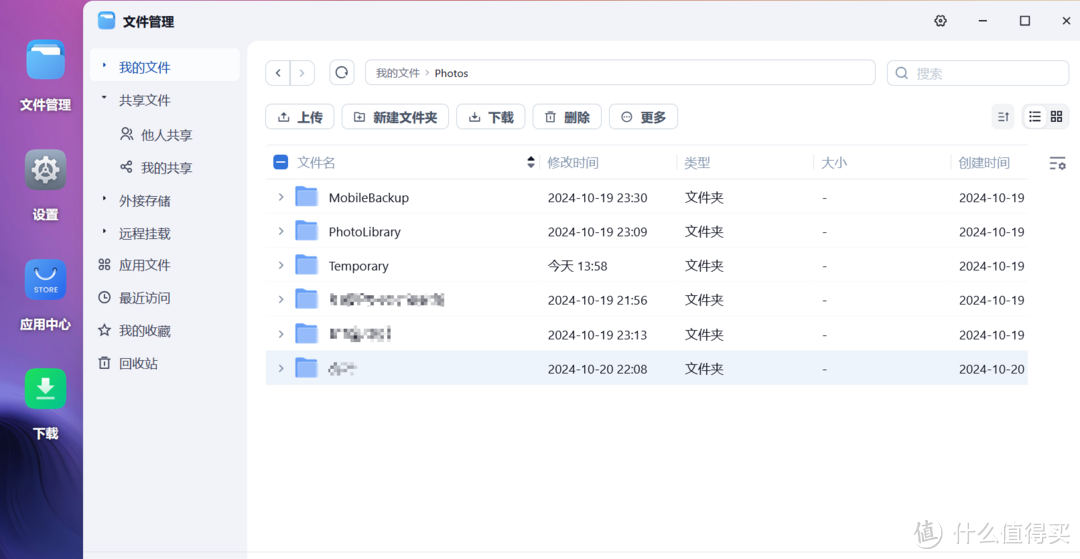Click the search magnifier icon
This screenshot has width=1080, height=559.
coord(901,73)
